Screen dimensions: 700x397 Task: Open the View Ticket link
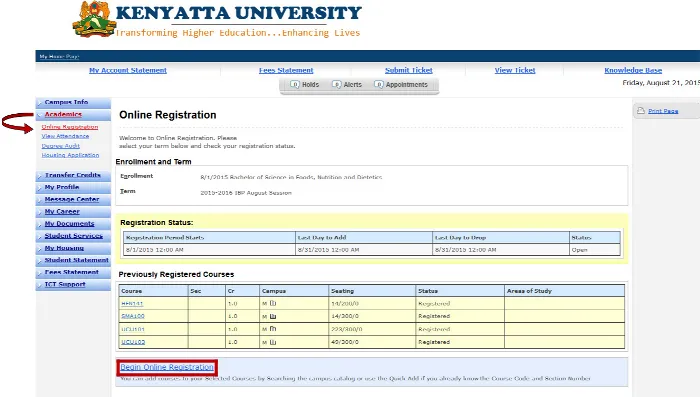515,70
